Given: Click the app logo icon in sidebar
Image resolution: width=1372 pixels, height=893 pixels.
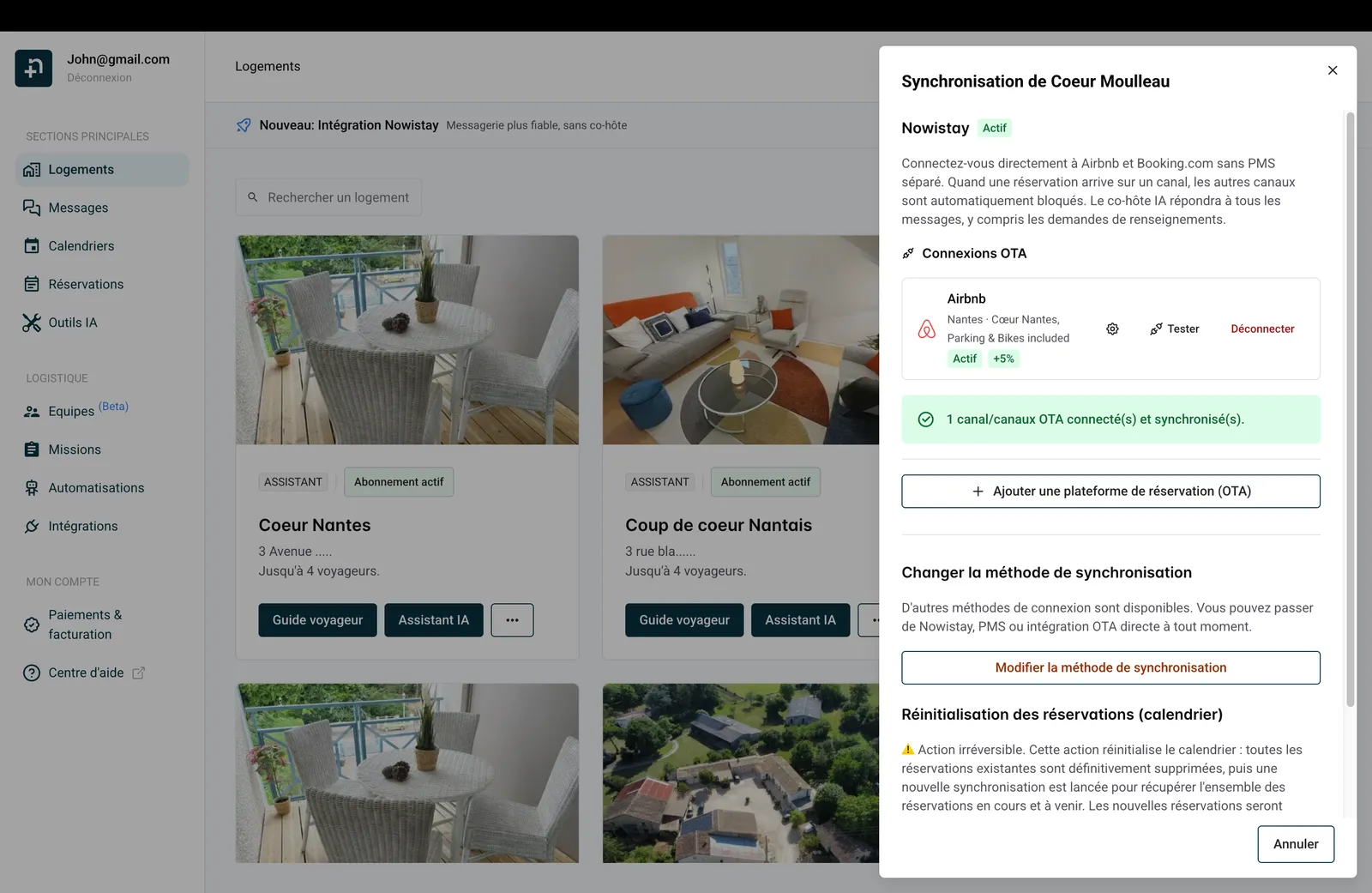Looking at the screenshot, I should click(33, 69).
